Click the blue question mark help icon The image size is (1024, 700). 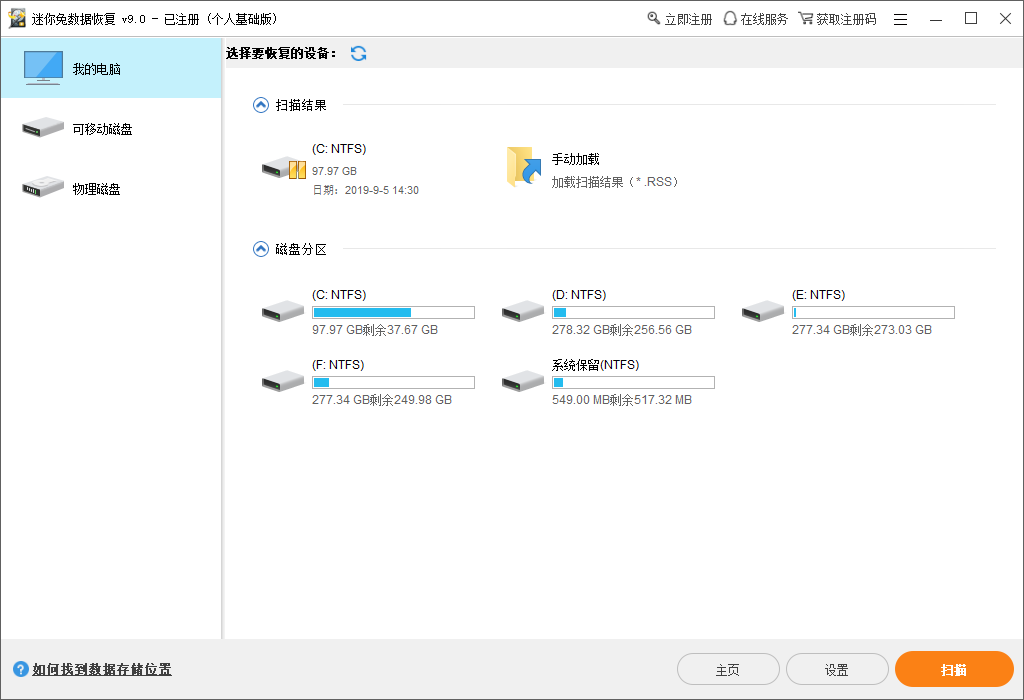(x=21, y=669)
